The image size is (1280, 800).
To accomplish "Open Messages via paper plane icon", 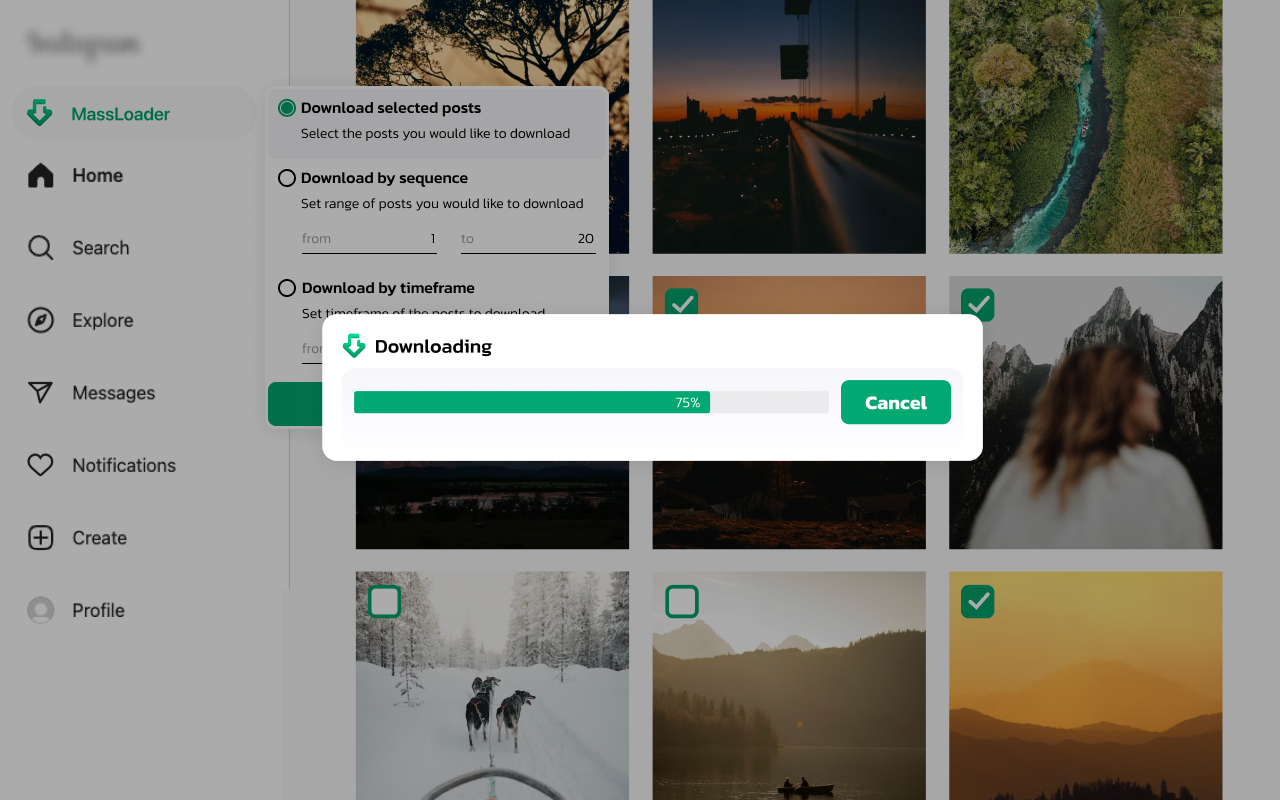I will pos(40,393).
